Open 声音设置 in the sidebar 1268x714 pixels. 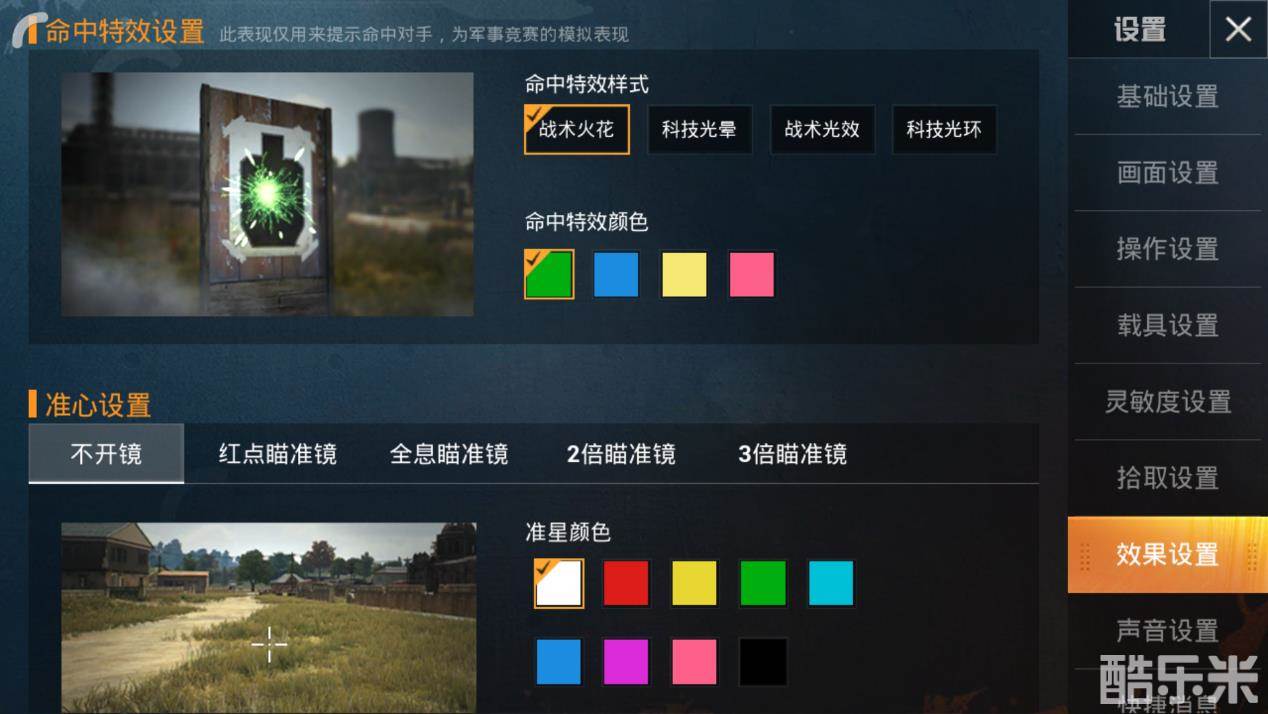point(1167,630)
